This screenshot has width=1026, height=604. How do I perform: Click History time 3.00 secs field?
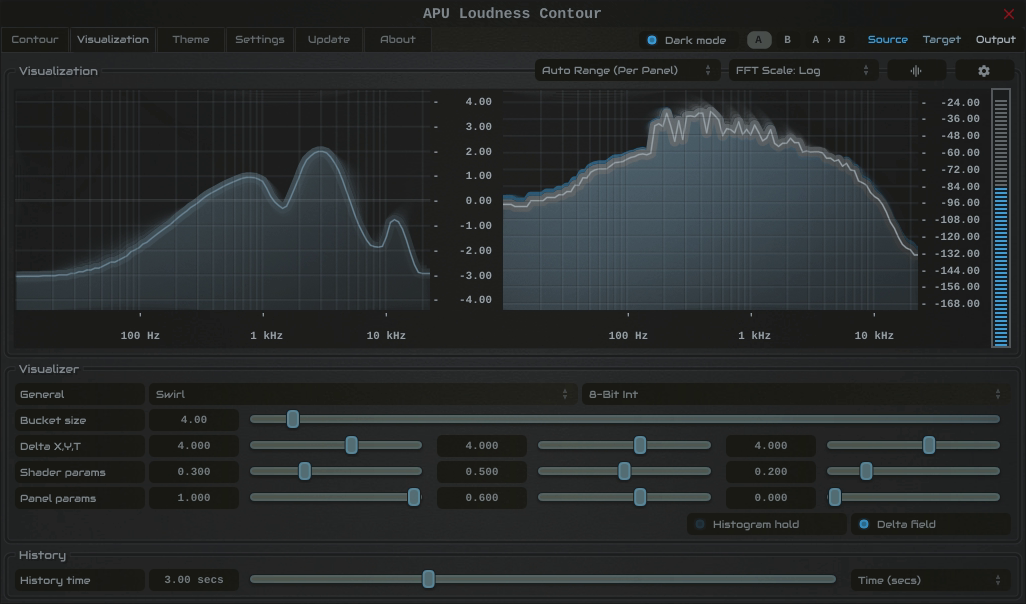coord(194,580)
